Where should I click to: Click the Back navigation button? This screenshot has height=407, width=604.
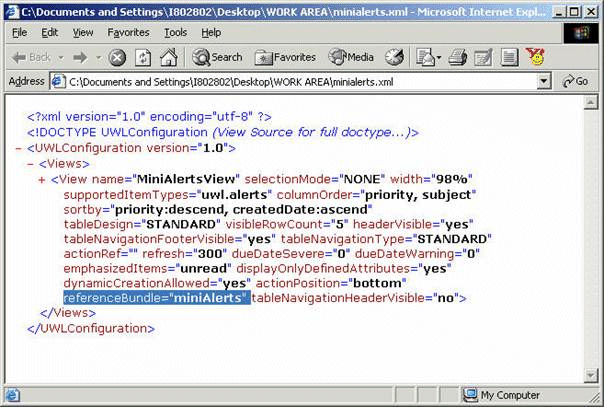tap(30, 57)
